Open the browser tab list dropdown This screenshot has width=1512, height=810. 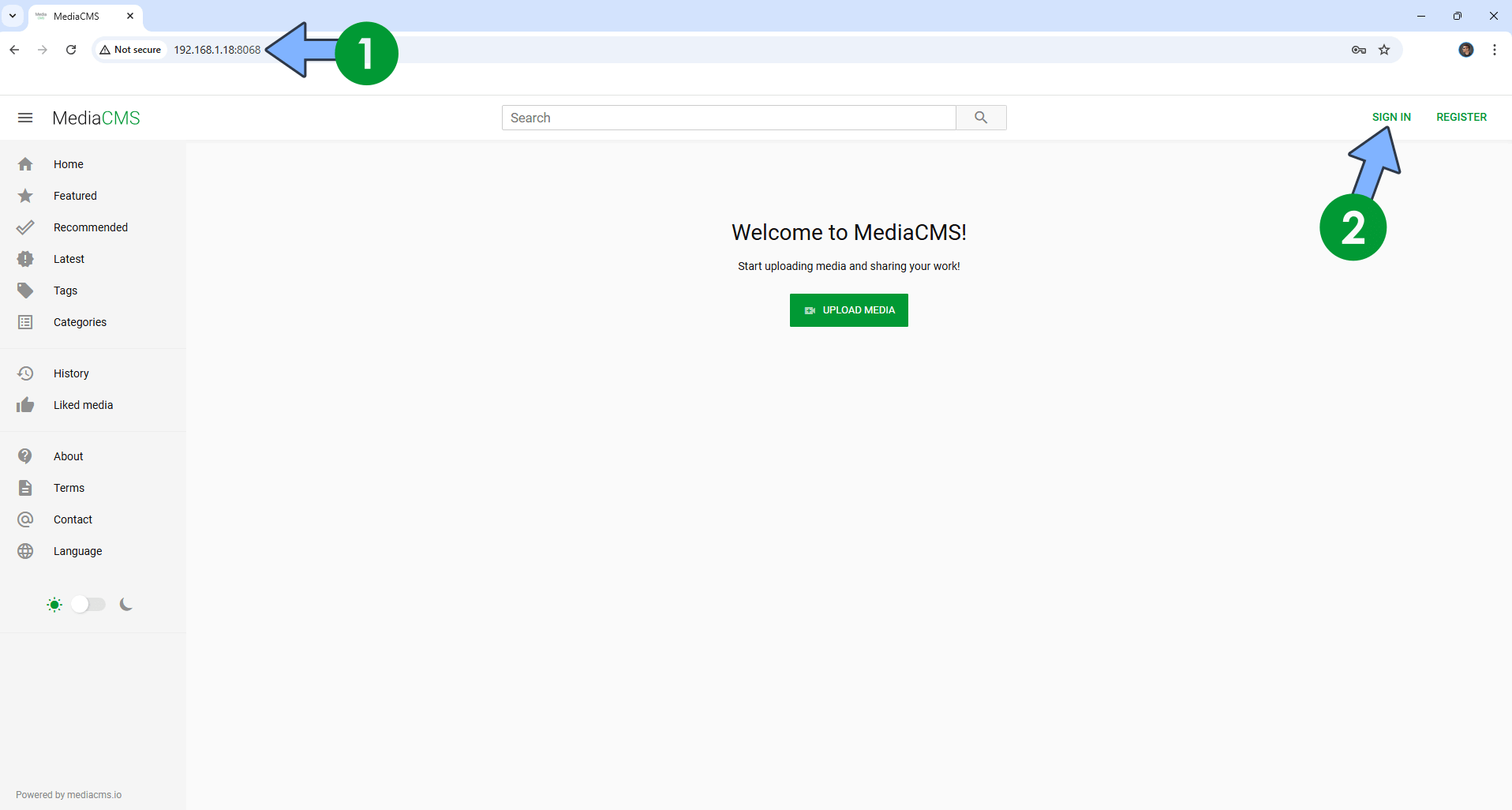coord(13,16)
